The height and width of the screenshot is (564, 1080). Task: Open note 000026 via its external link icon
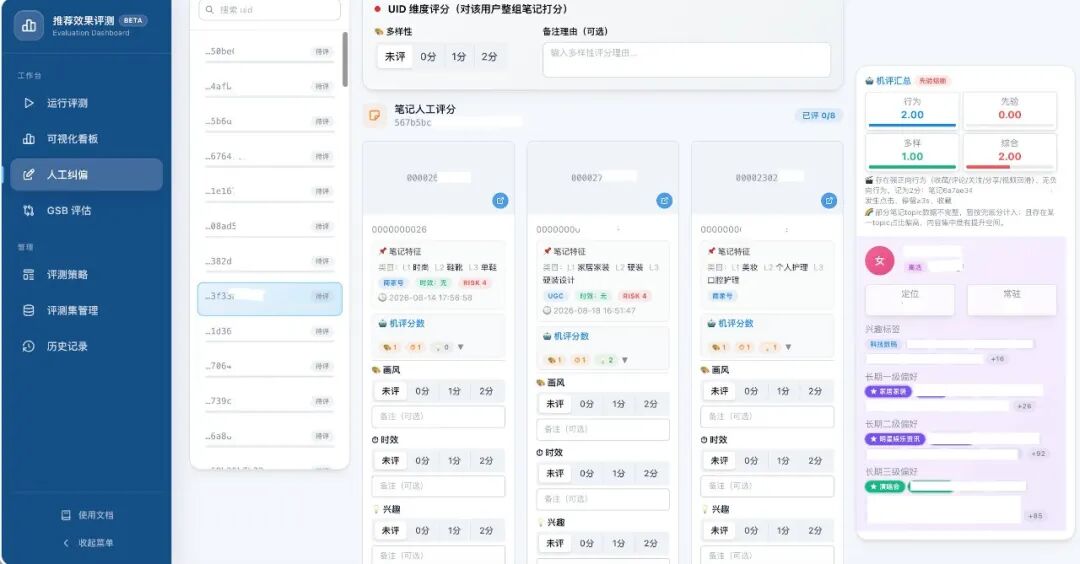point(500,200)
